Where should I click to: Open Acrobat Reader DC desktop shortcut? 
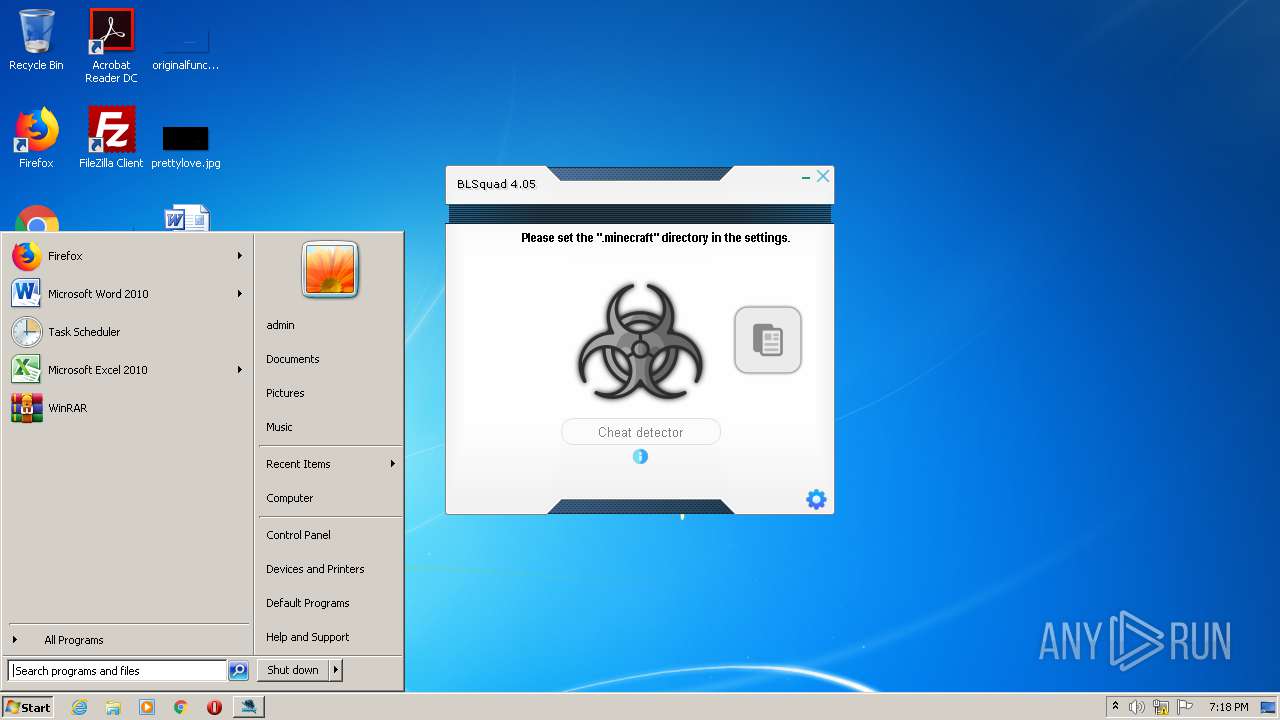pos(111,46)
